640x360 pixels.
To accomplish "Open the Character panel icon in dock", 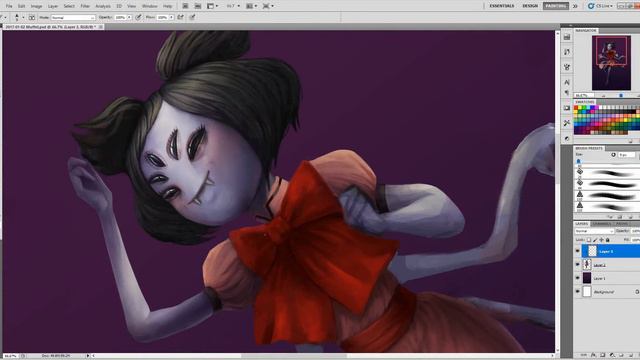I will 567,82.
